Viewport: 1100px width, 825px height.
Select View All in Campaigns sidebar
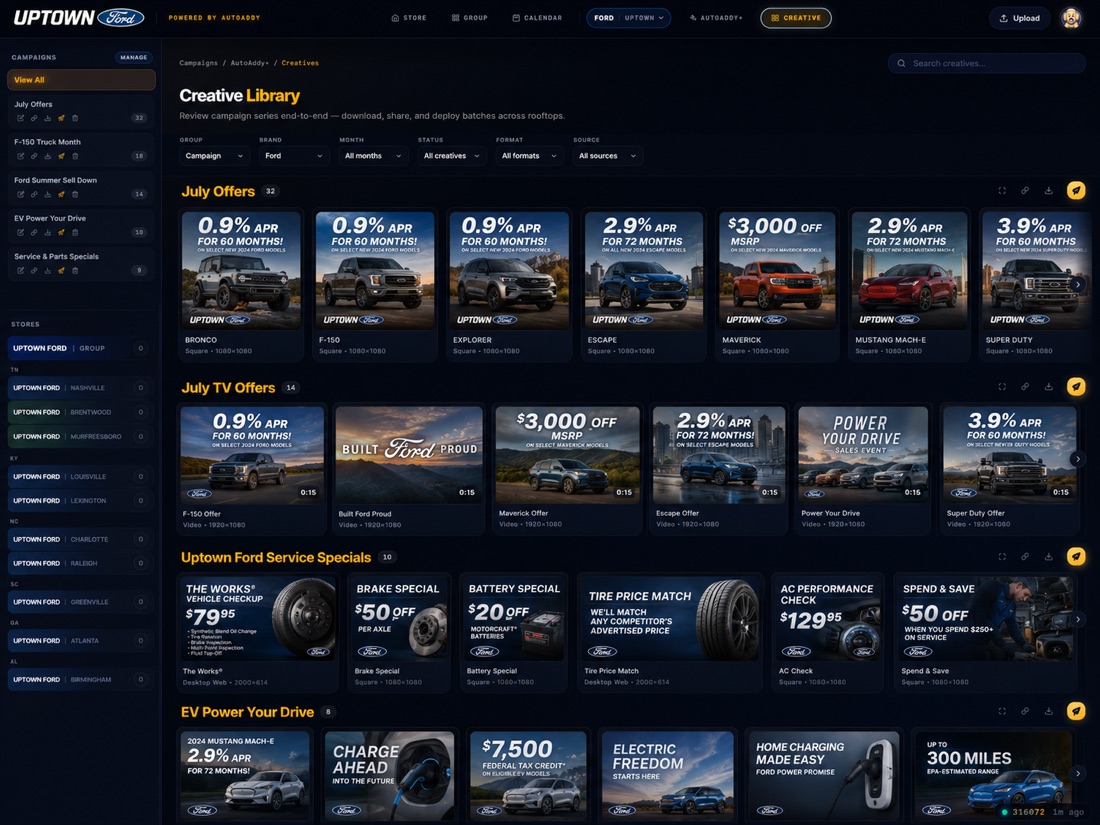81,80
